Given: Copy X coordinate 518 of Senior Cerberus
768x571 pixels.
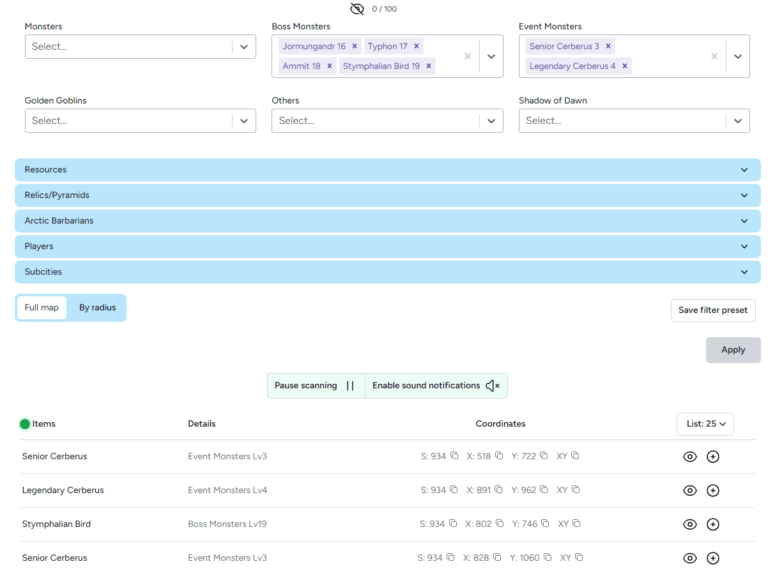Looking at the screenshot, I should click(499, 456).
